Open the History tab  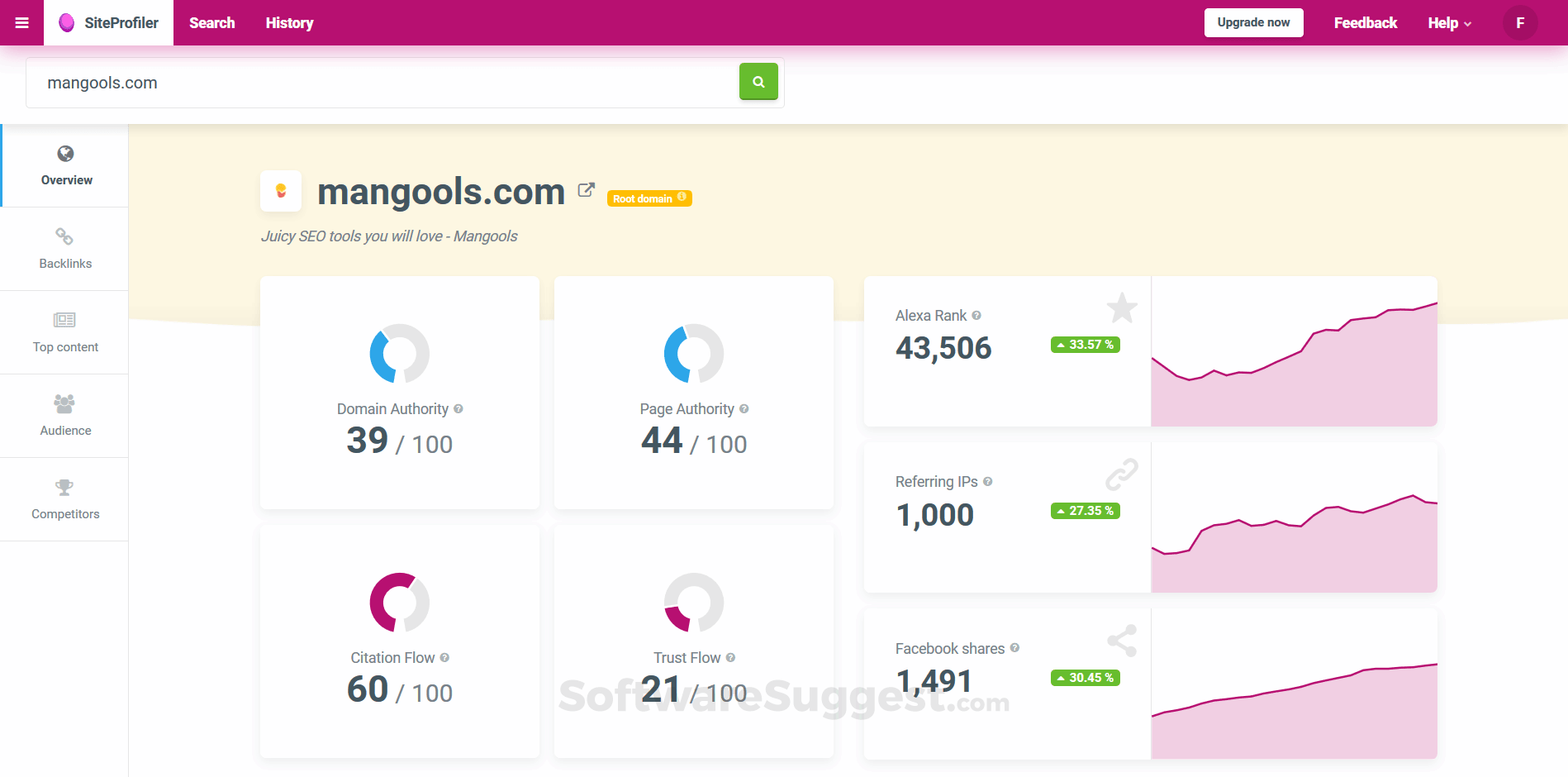click(288, 22)
